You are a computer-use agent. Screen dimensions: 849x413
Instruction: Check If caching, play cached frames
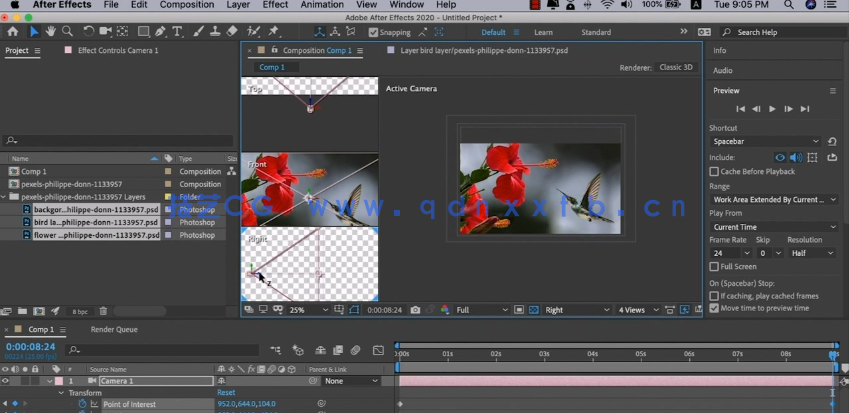click(714, 296)
